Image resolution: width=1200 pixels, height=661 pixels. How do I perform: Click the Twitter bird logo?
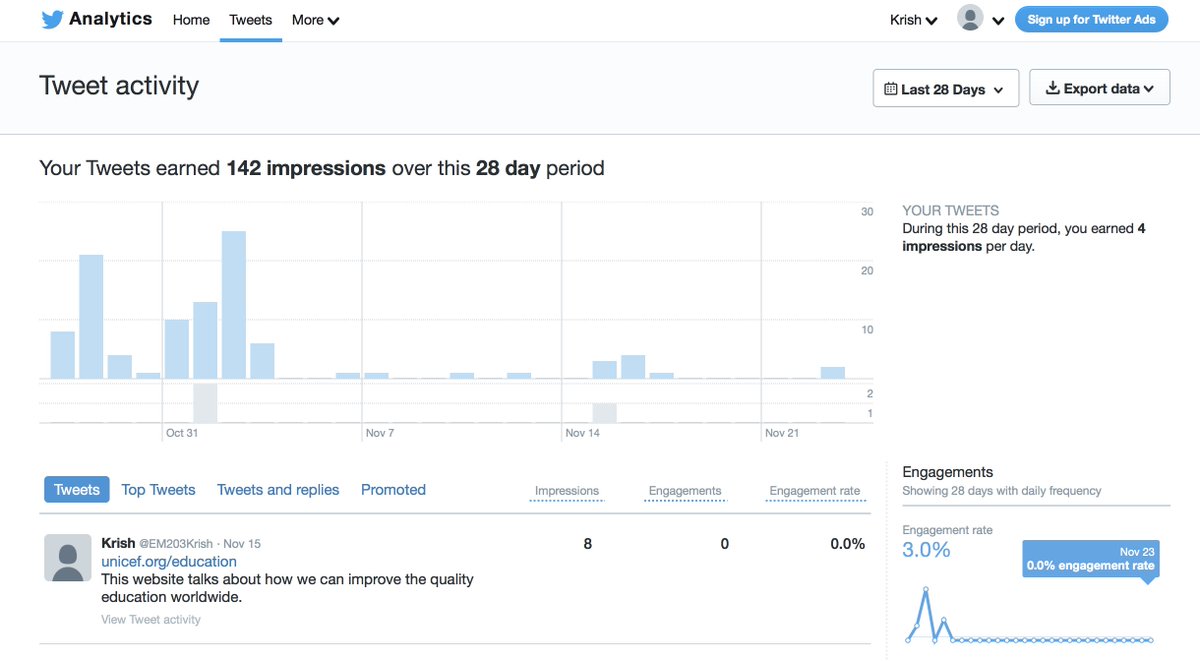tap(52, 20)
